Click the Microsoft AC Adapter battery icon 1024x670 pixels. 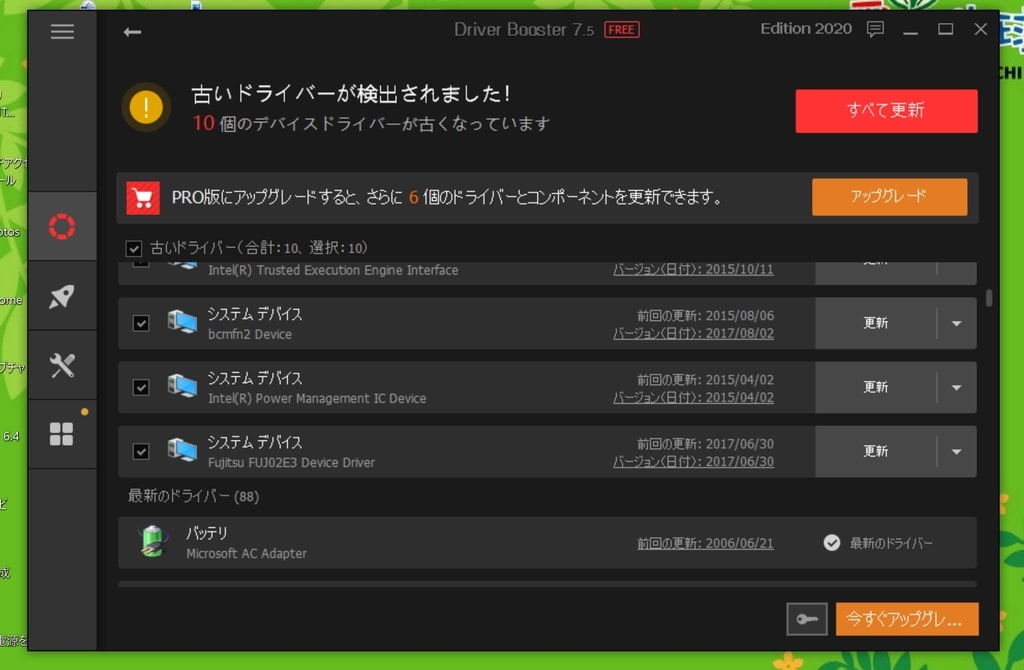[x=153, y=541]
